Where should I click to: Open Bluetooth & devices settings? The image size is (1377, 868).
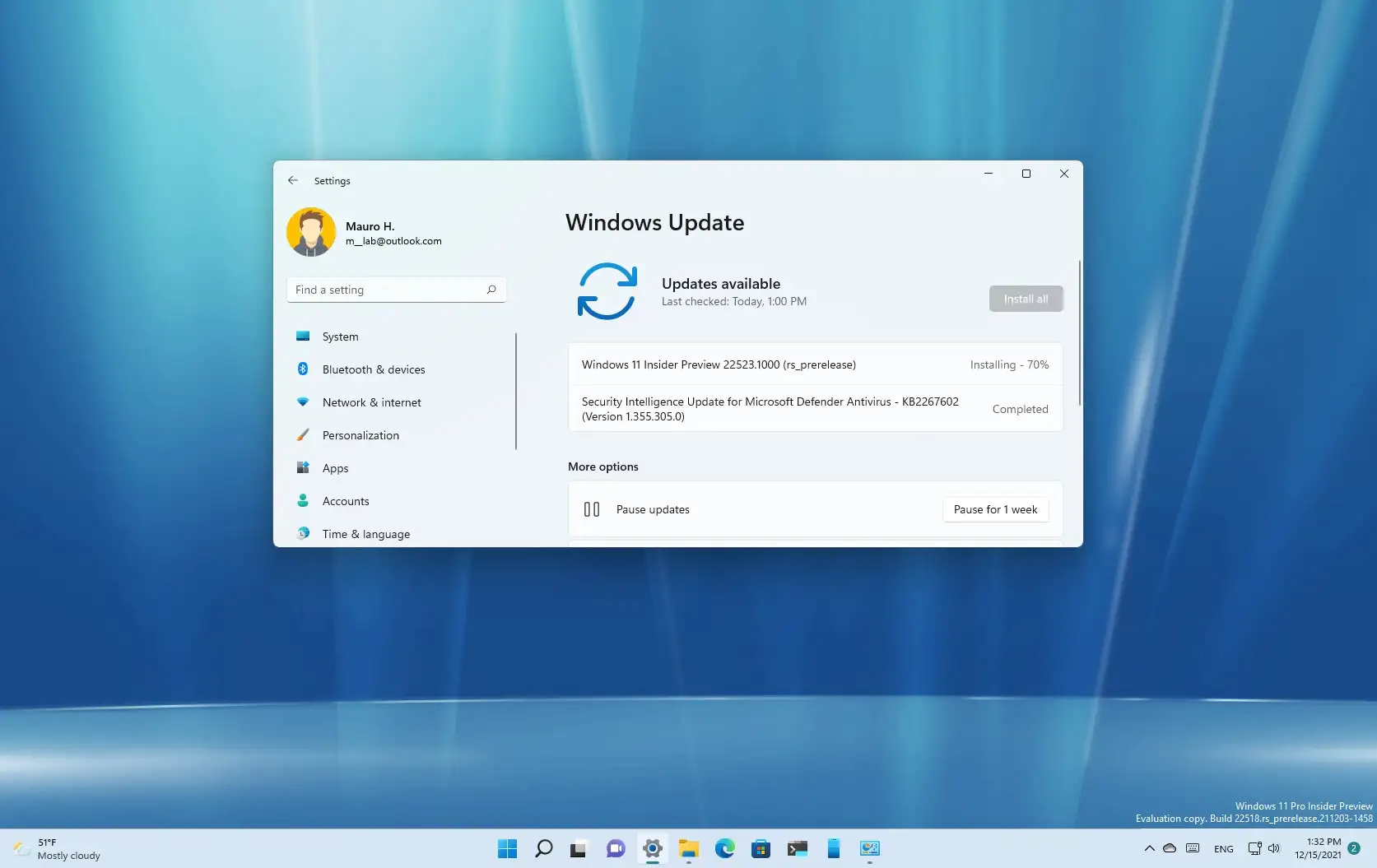[373, 369]
